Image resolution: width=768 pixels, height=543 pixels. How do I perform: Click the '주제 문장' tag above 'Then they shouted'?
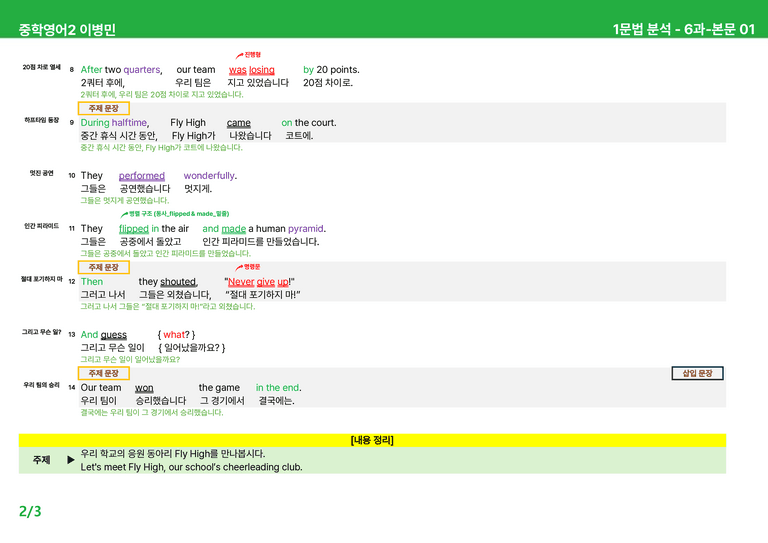pyautogui.click(x=103, y=267)
